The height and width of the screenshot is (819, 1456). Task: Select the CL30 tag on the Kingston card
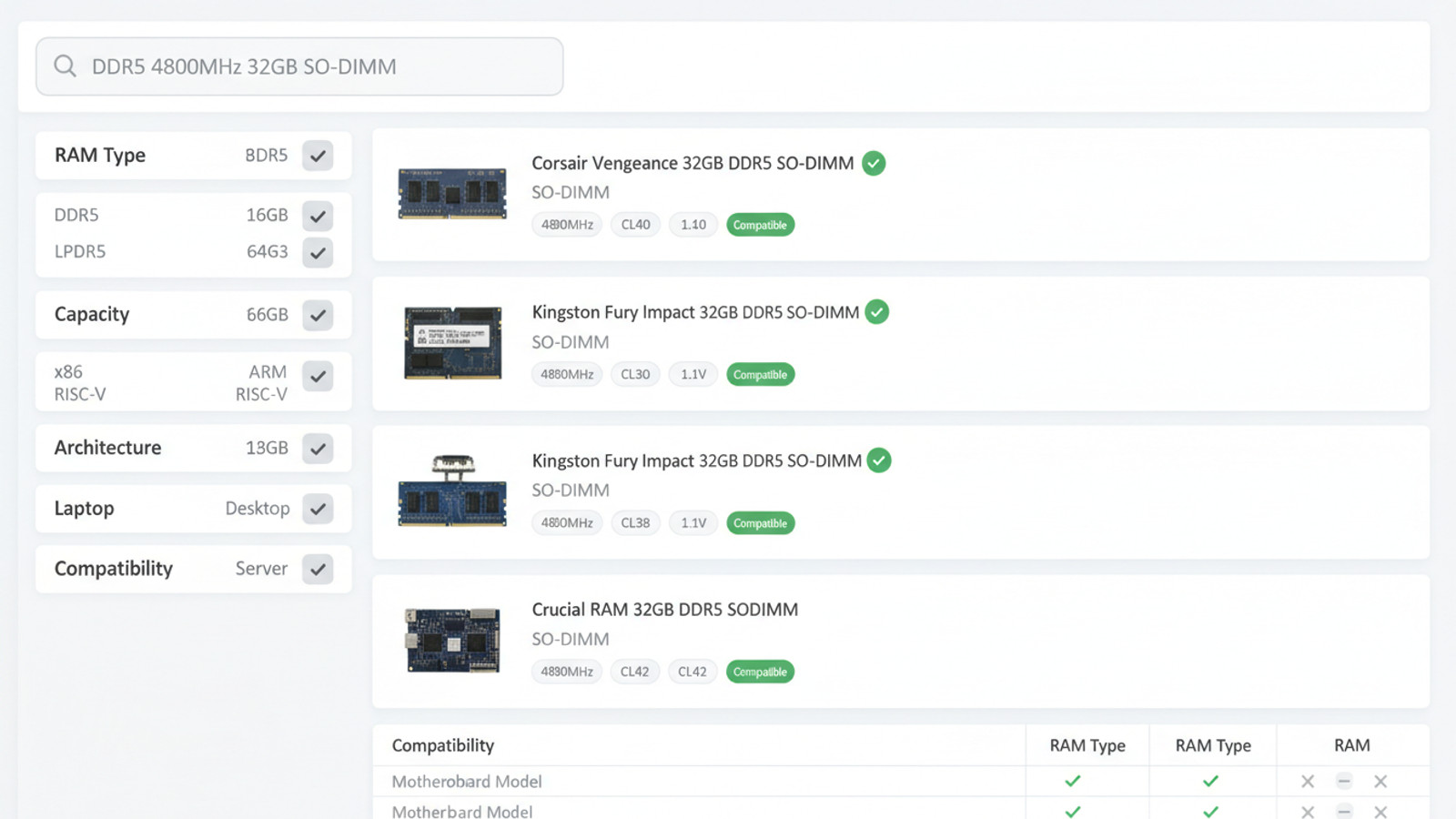pyautogui.click(x=635, y=374)
